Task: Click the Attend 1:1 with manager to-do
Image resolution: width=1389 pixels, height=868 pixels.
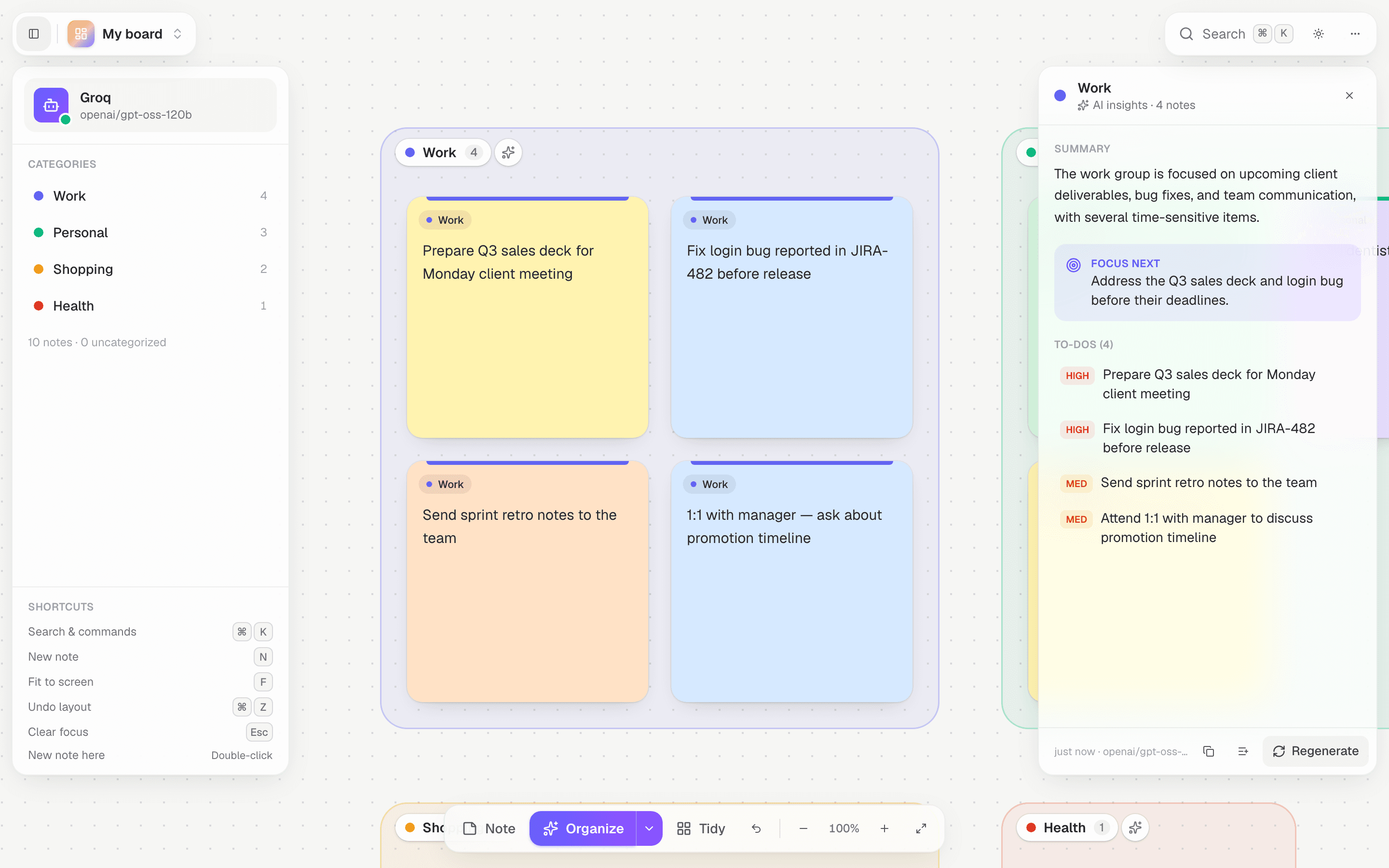Action: pyautogui.click(x=1207, y=528)
